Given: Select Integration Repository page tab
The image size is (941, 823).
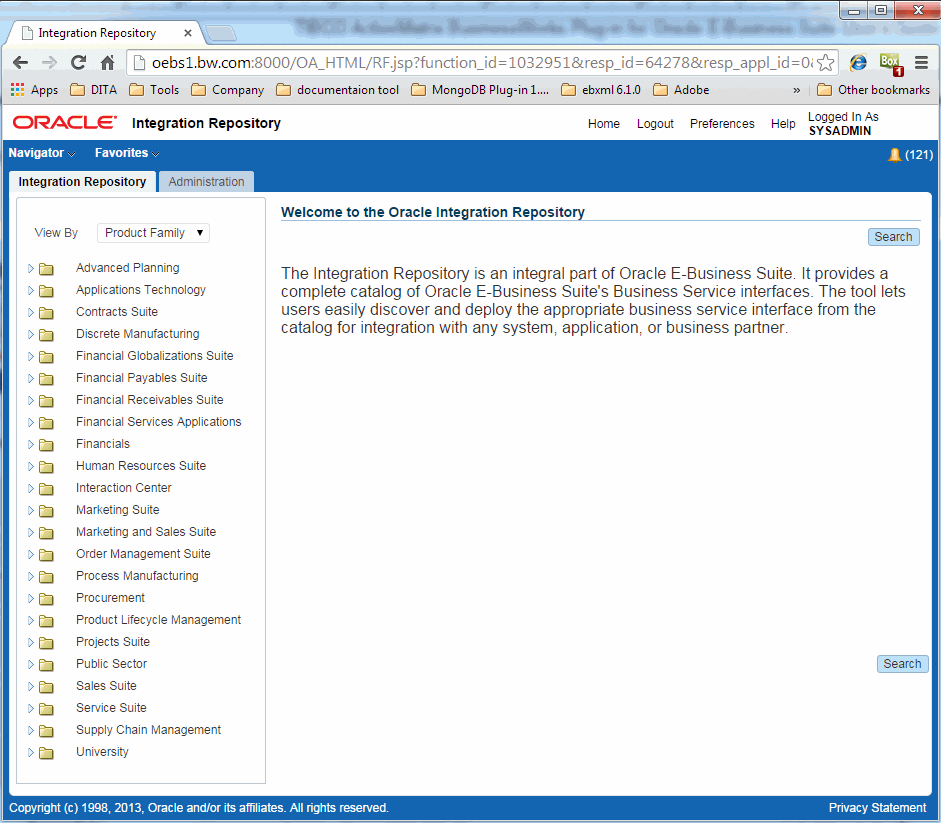Looking at the screenshot, I should 82,182.
